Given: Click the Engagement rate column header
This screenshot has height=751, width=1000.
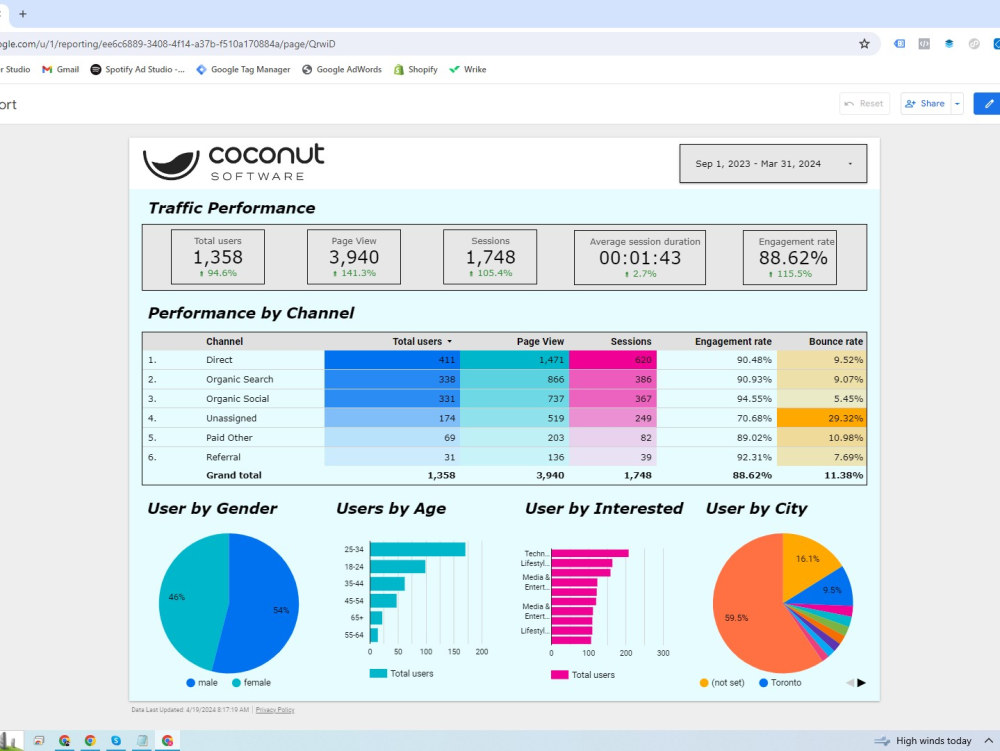Looking at the screenshot, I should tap(733, 342).
